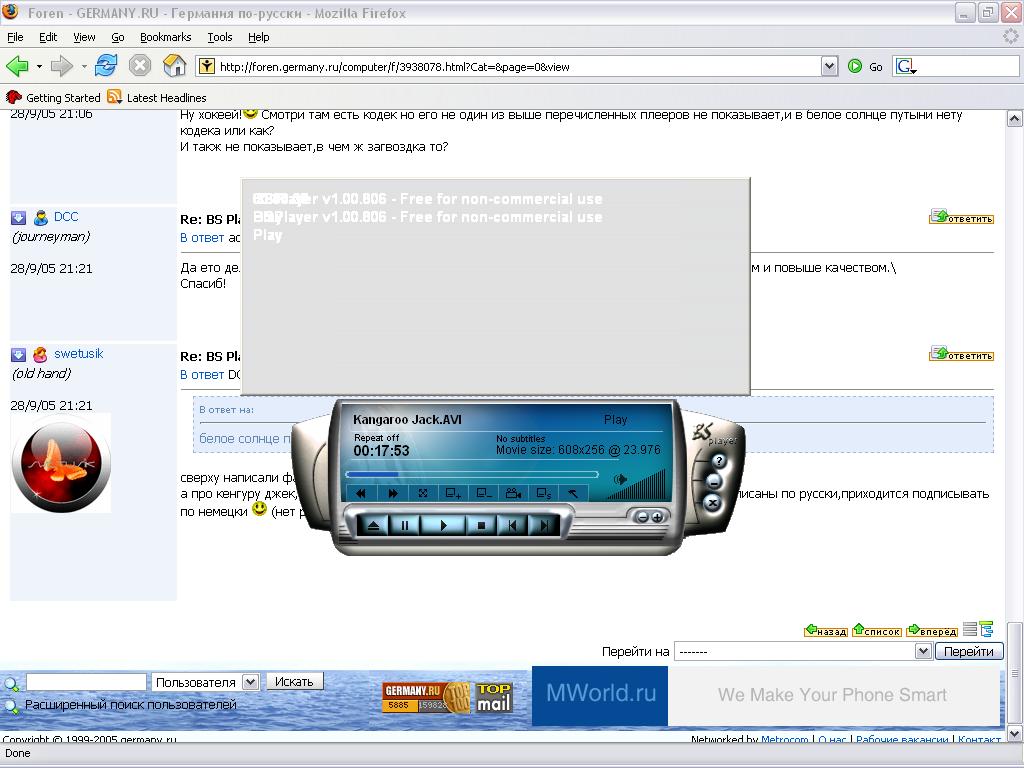
Task: Click the zoom out video icon in BS Player
Action: tap(483, 493)
